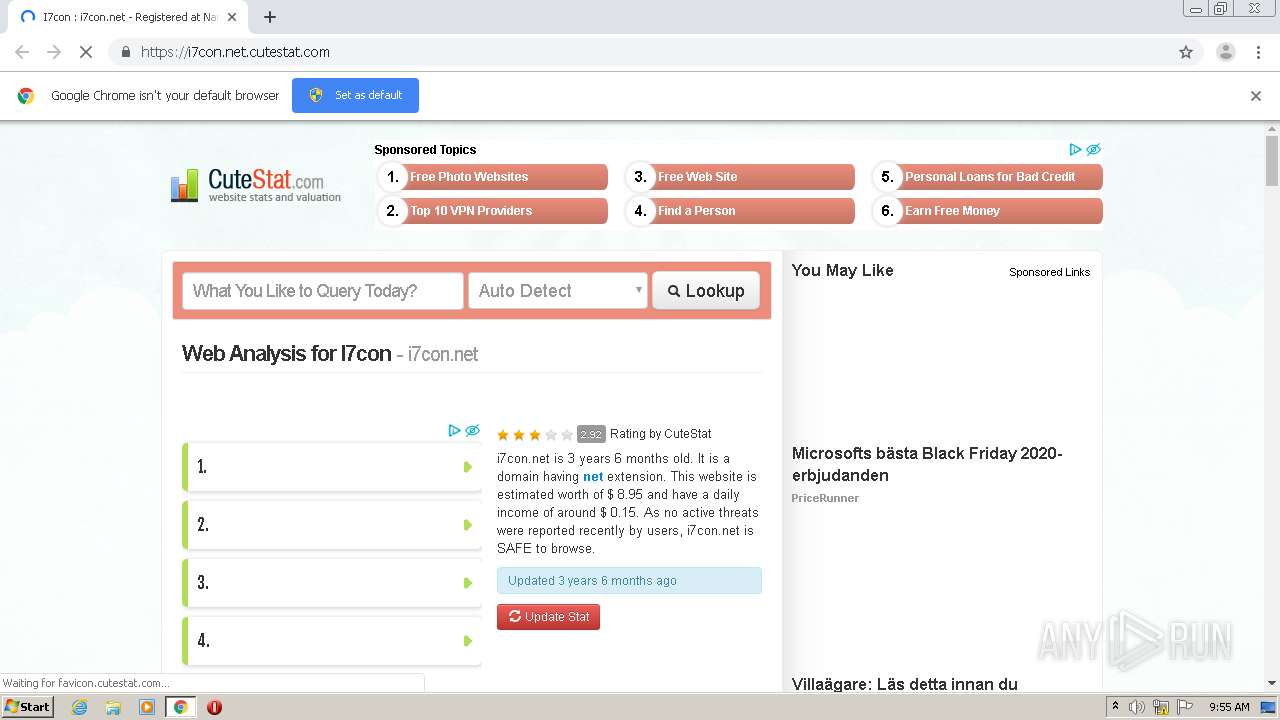Image resolution: width=1280 pixels, height=720 pixels.
Task: Click ad list item number 1
Action: 332,467
